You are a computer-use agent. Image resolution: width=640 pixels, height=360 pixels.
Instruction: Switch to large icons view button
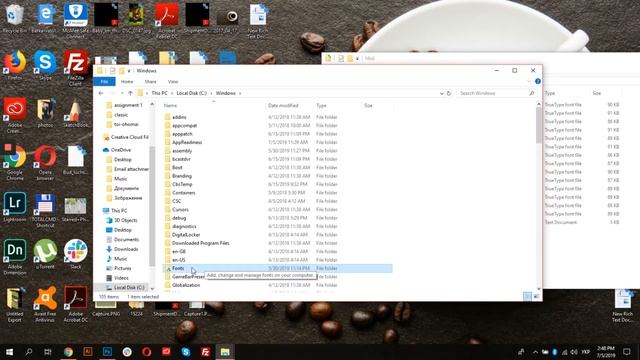pyautogui.click(x=536, y=296)
